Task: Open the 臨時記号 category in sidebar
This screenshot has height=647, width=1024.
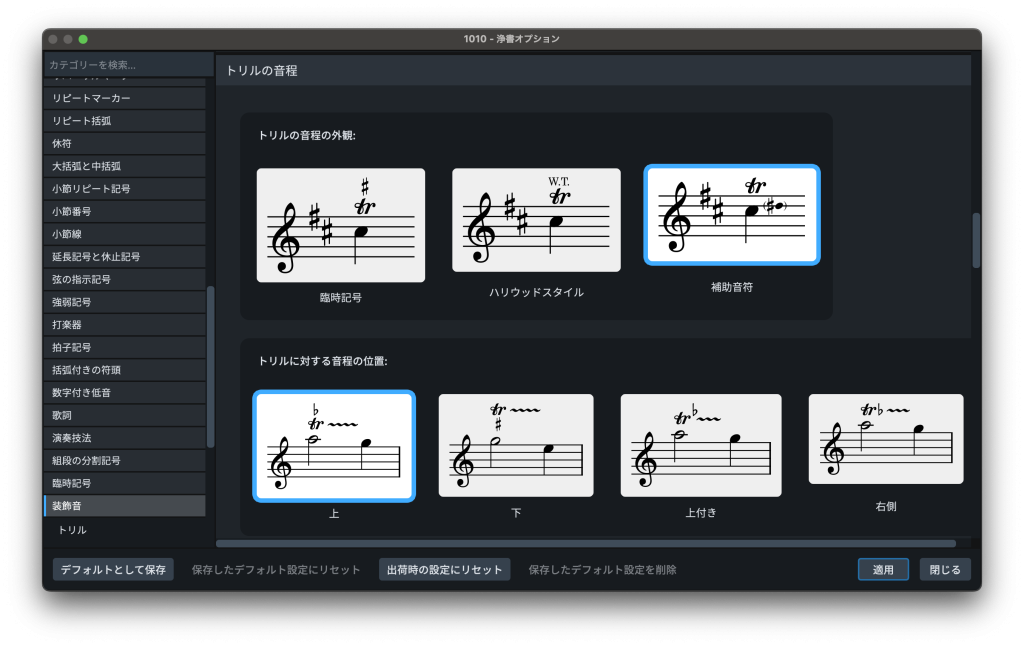Action: click(x=125, y=483)
